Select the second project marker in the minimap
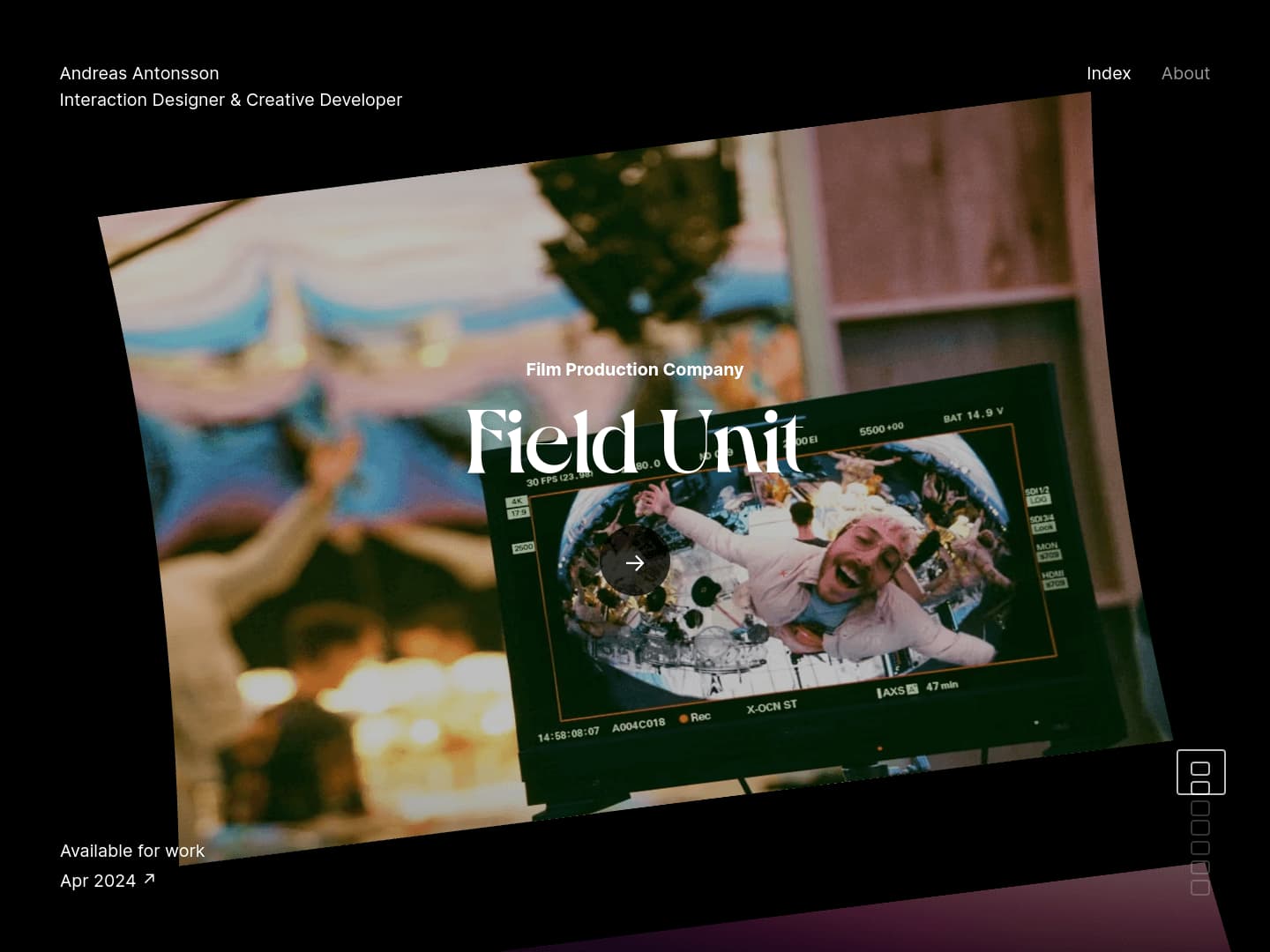 (1200, 788)
